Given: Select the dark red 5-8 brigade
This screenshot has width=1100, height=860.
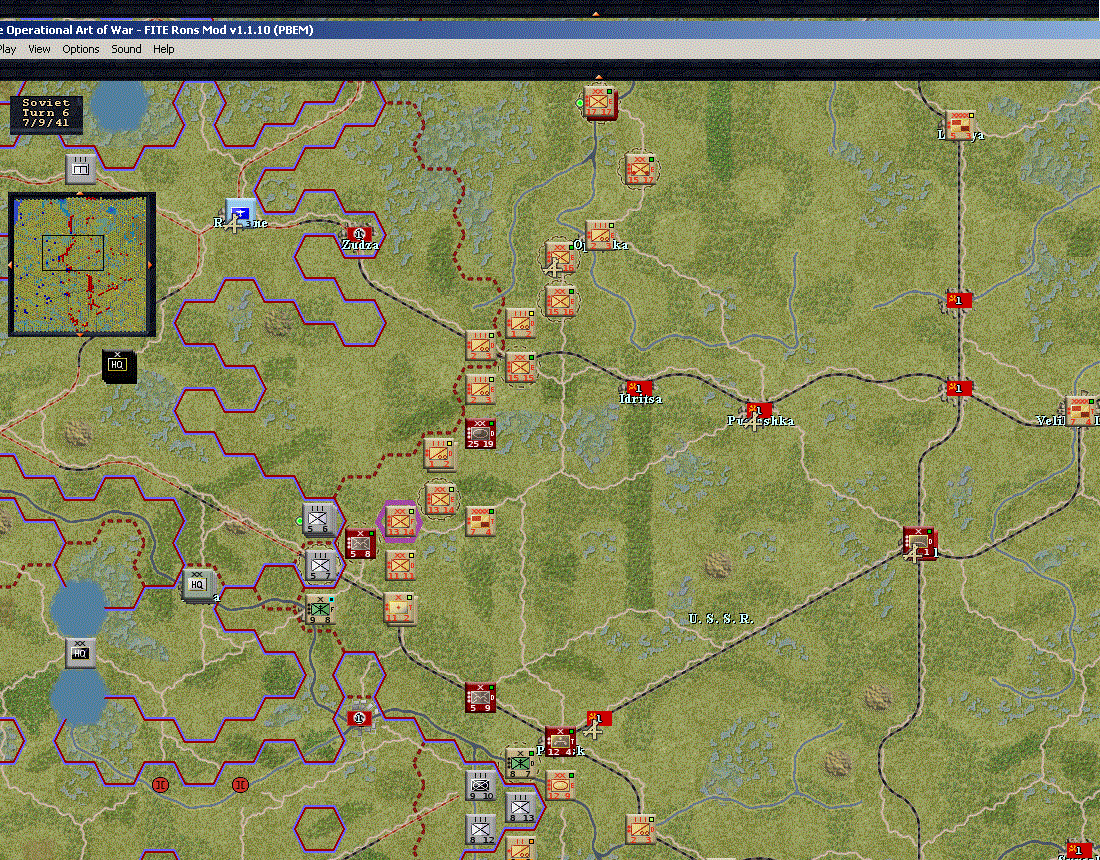Looking at the screenshot, I should [361, 544].
